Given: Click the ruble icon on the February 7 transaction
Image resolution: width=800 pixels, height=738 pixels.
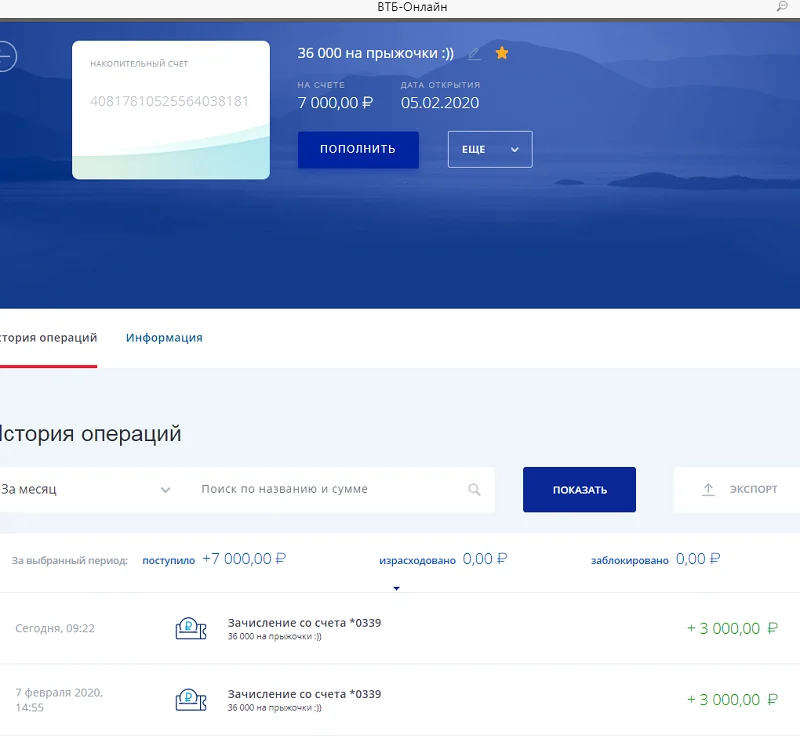Looking at the screenshot, I should coord(188,699).
